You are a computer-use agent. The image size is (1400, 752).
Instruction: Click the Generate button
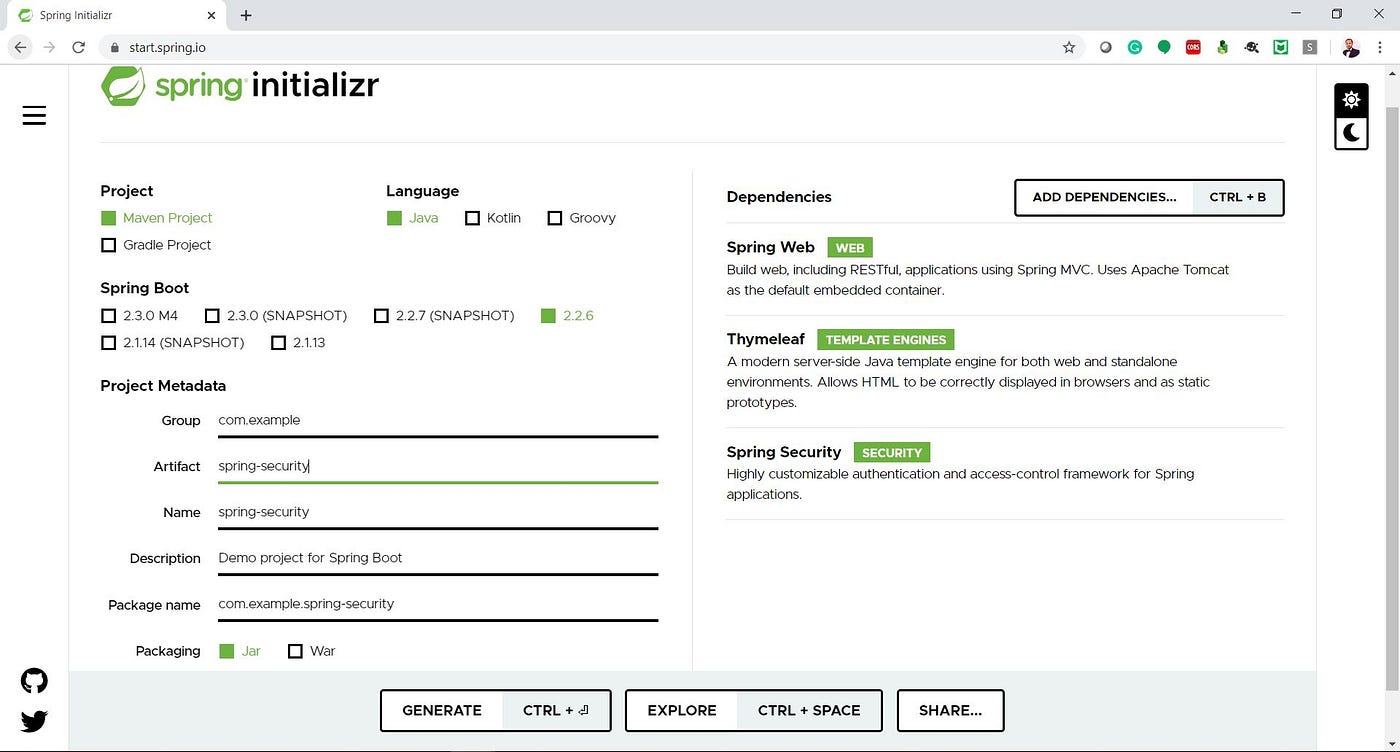tap(496, 711)
